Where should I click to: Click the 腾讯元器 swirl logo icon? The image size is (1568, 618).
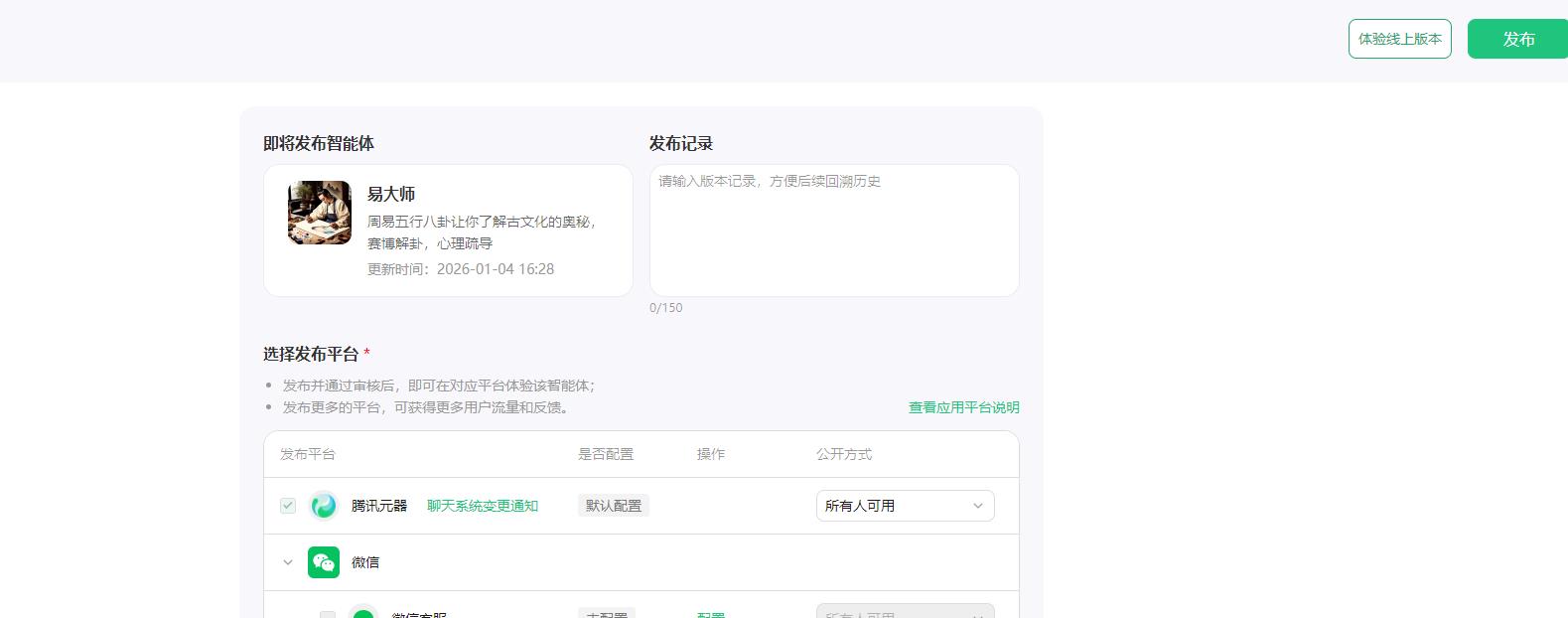324,506
